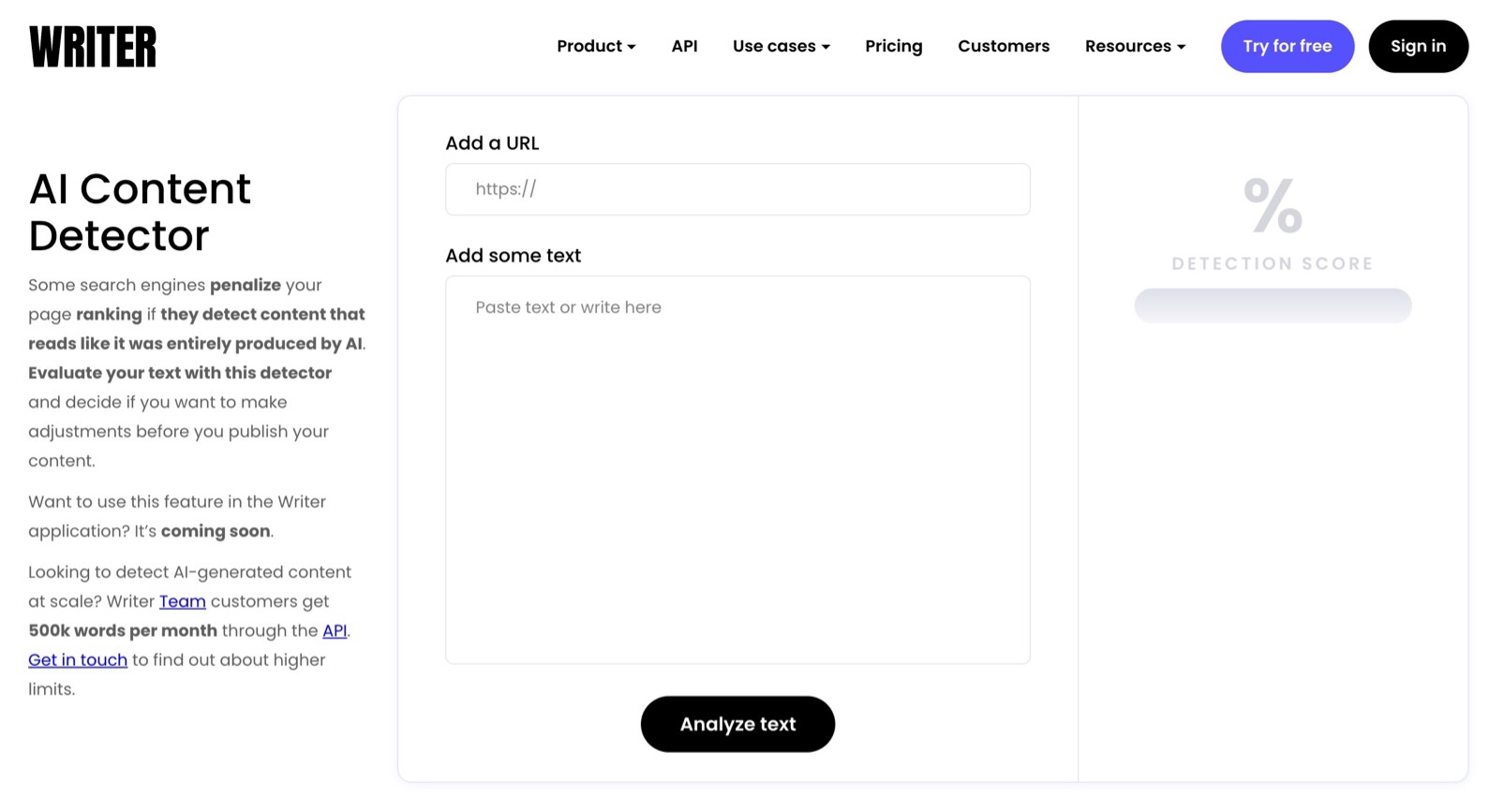Click the Get in touch link
1503x812 pixels.
coord(78,659)
